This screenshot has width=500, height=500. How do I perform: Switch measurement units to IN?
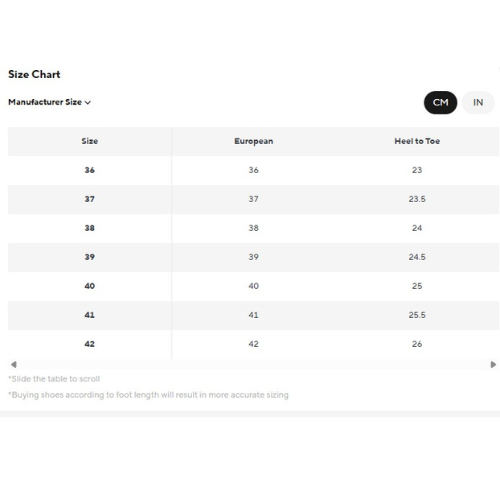click(478, 102)
